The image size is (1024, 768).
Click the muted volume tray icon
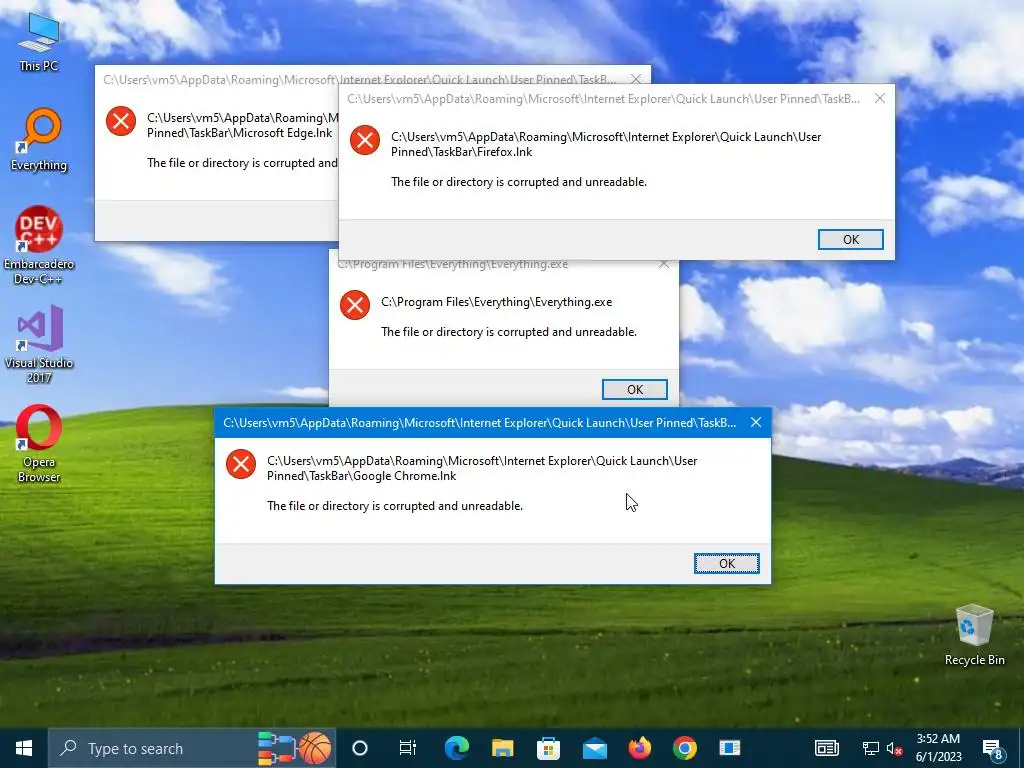[895, 749]
